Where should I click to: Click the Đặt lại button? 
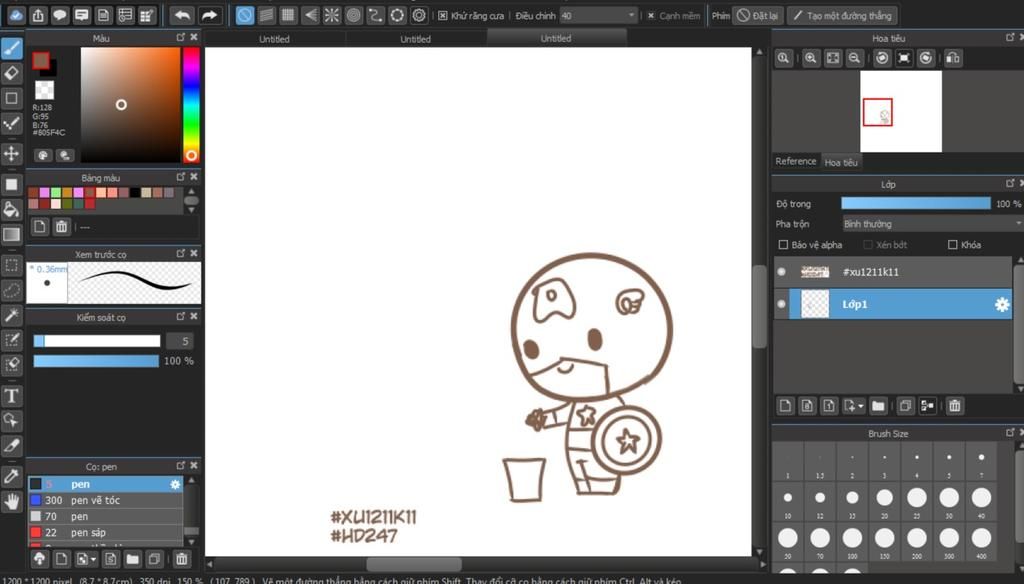(x=758, y=16)
